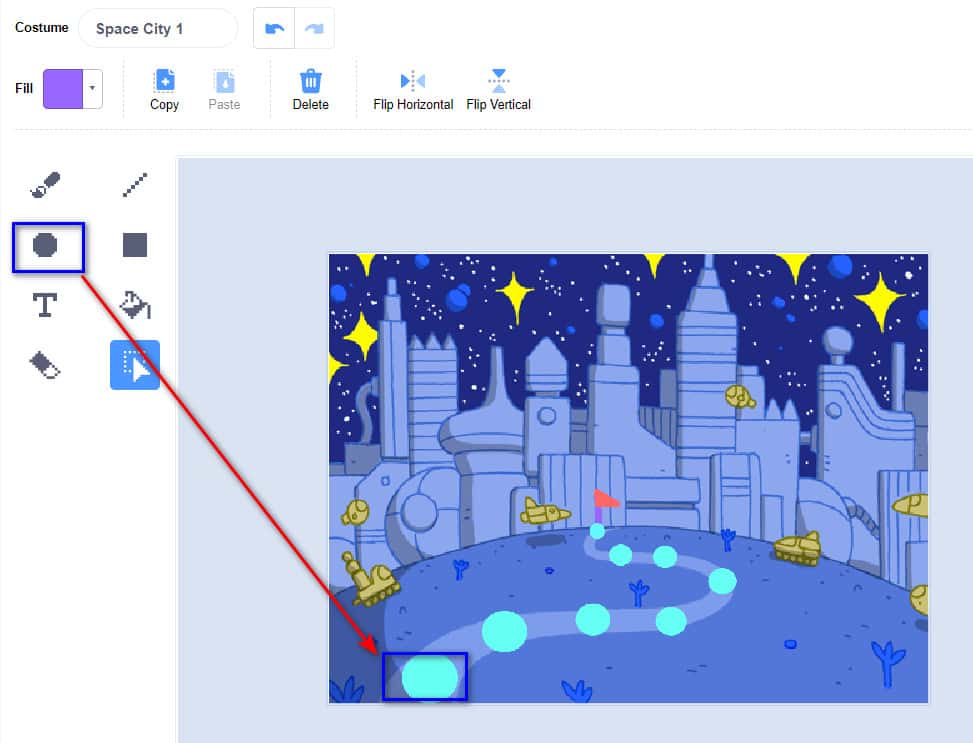Click the cyan circle inside the blue box

pos(430,677)
